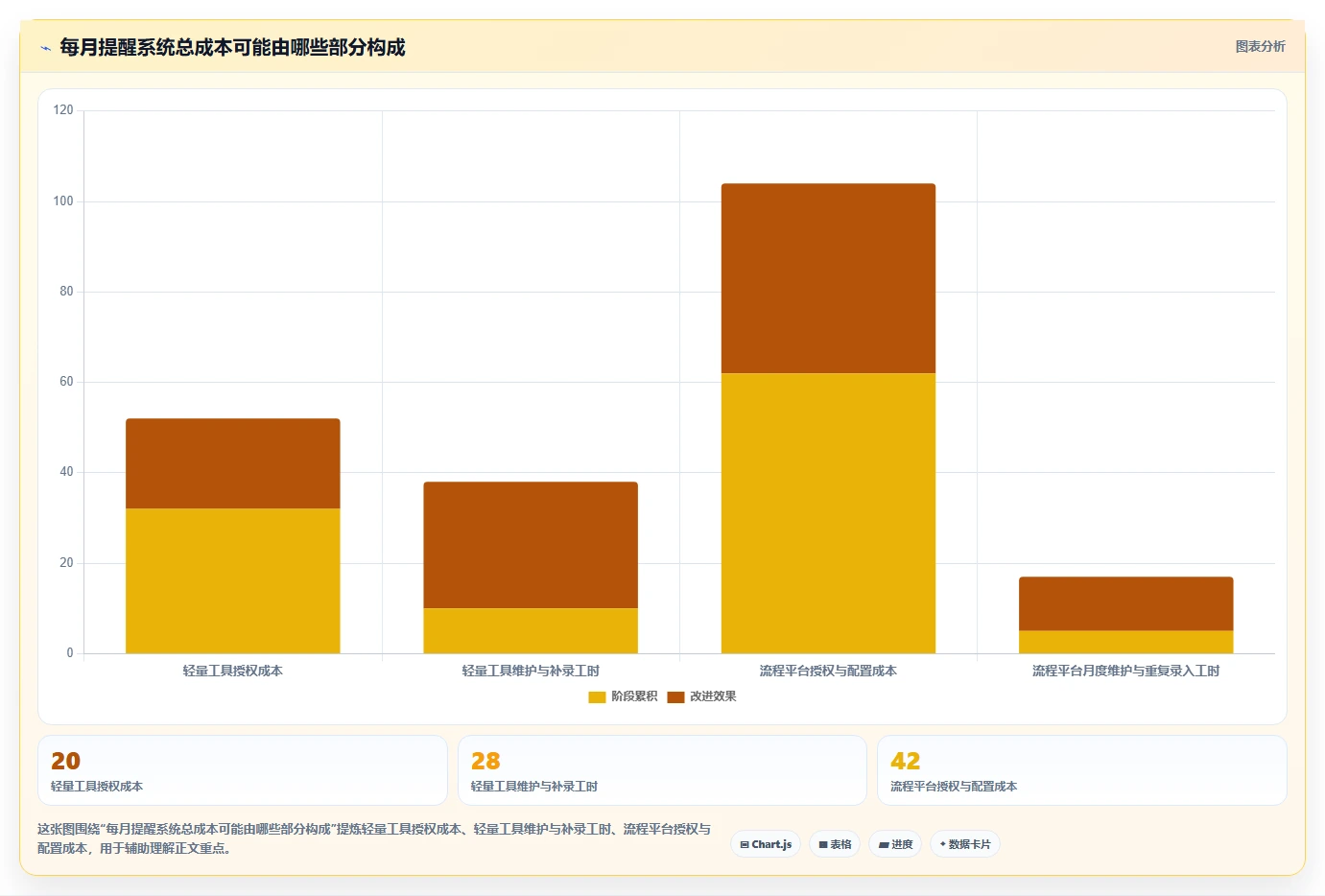Click the yellow bar segment for 轻量工具授权成本
Viewport: 1325px width, 896px height.
pyautogui.click(x=233, y=580)
